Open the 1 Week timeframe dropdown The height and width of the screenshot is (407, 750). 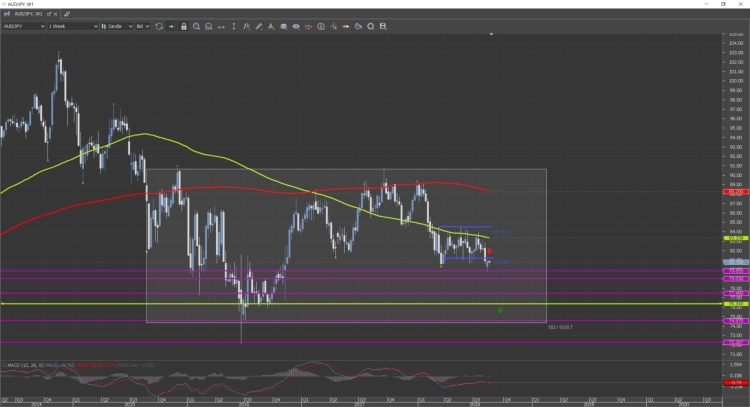point(73,26)
